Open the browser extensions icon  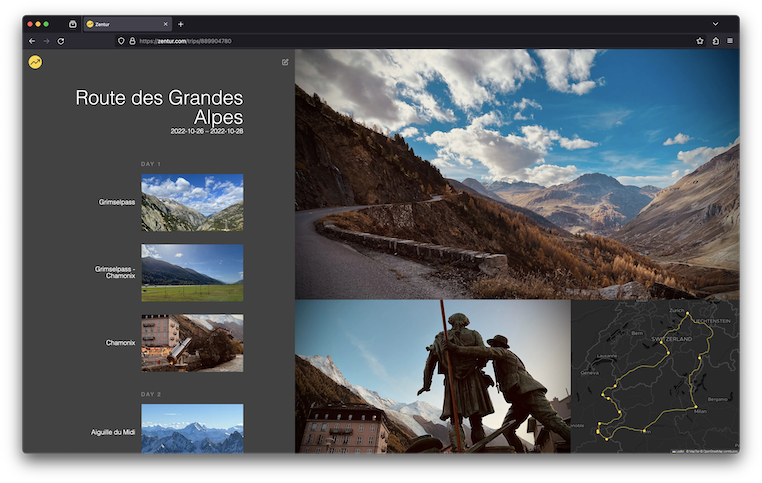(x=715, y=41)
